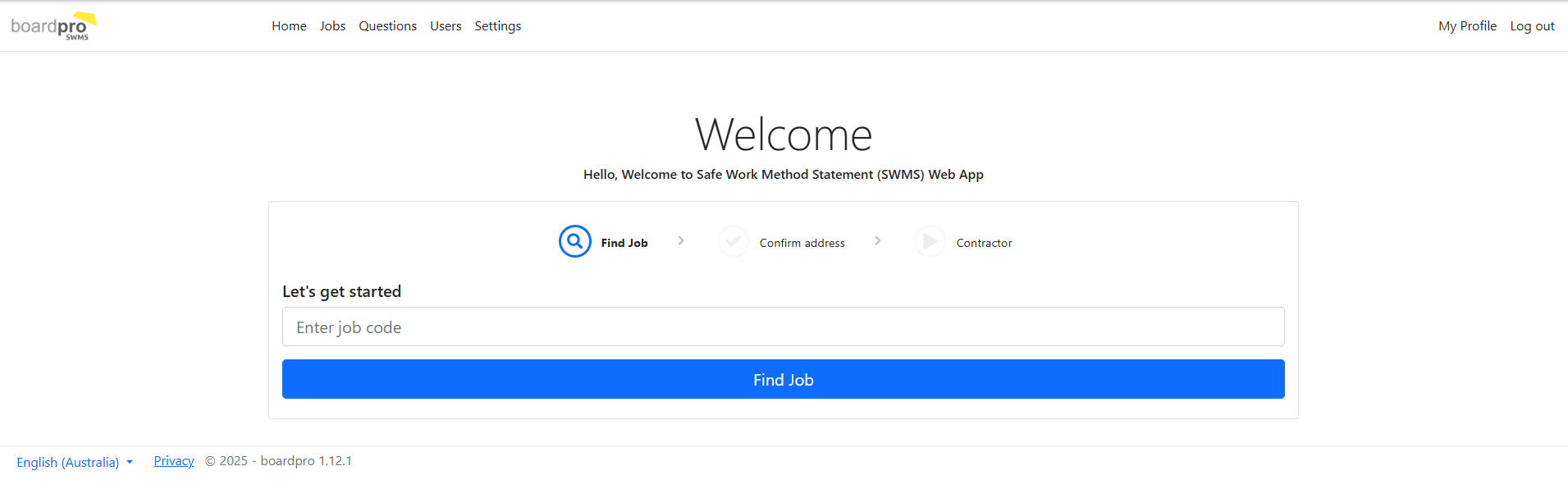The height and width of the screenshot is (498, 1568).
Task: Open the Home menu item
Action: (x=289, y=26)
